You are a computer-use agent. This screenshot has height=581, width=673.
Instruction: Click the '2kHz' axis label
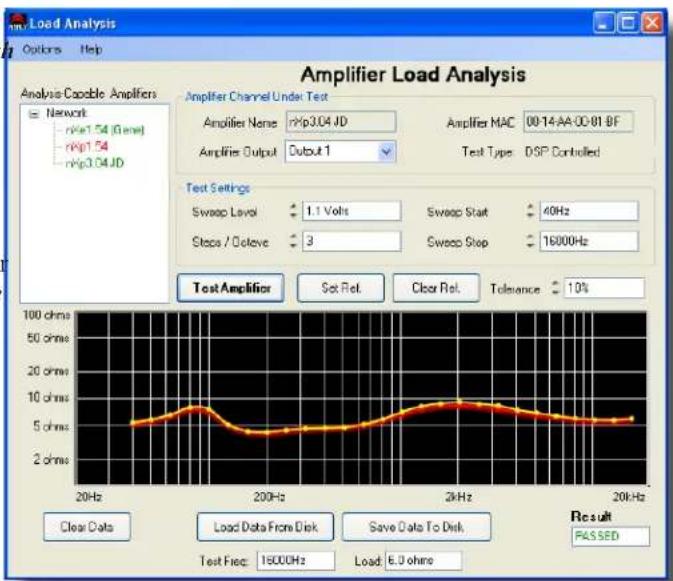458,497
